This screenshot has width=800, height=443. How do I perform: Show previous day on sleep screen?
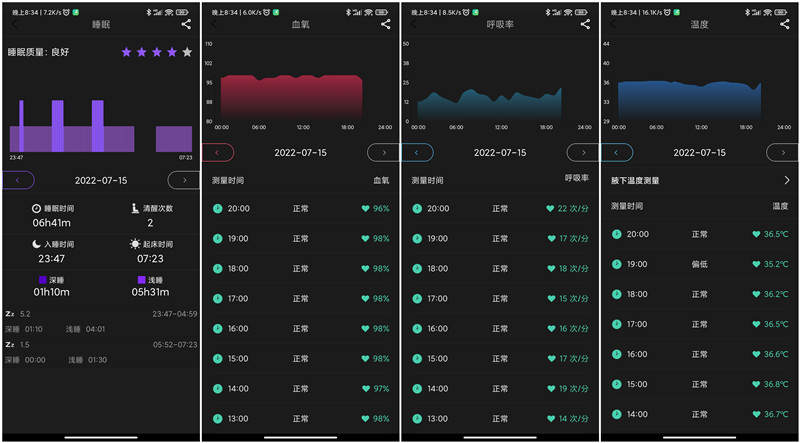[x=18, y=180]
